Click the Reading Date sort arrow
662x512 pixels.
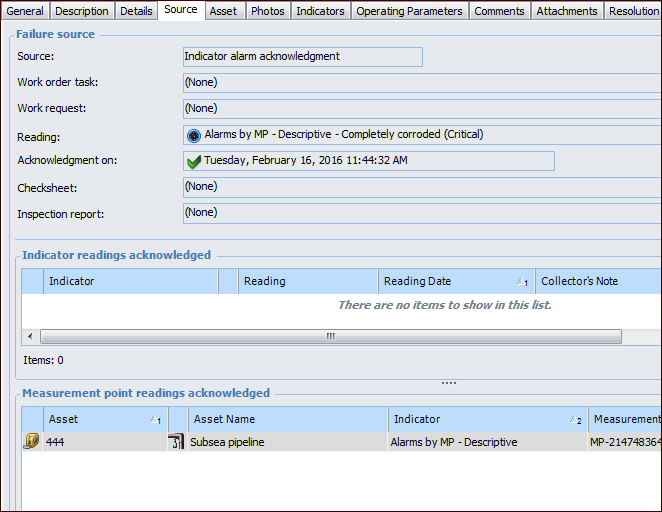point(522,282)
